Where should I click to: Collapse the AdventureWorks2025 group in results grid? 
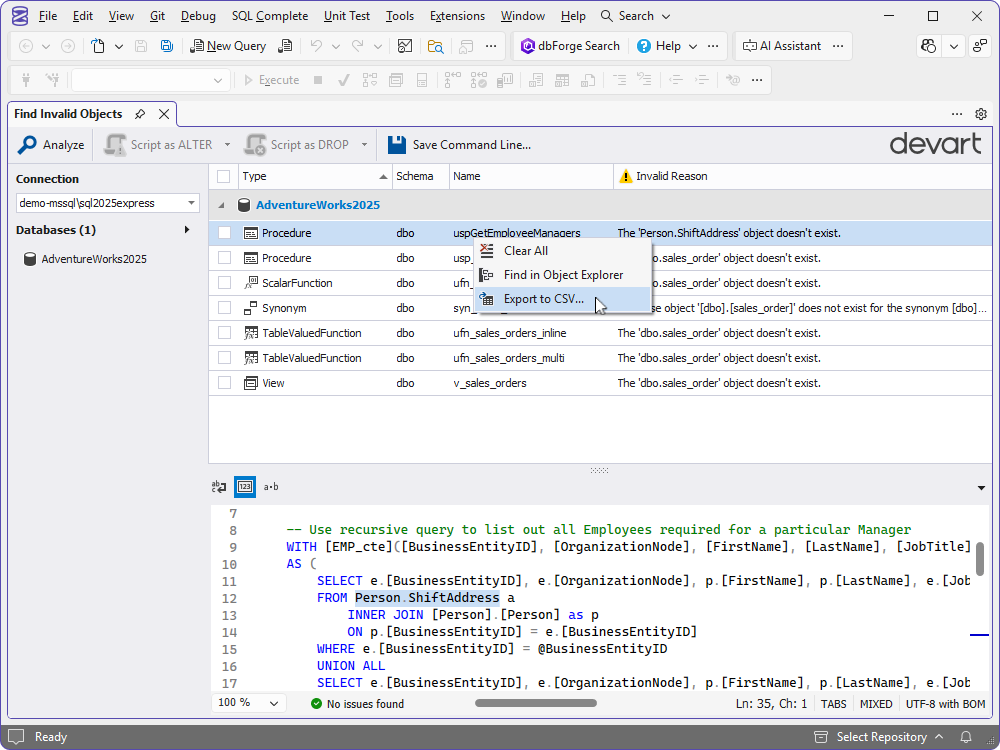pyautogui.click(x=221, y=205)
